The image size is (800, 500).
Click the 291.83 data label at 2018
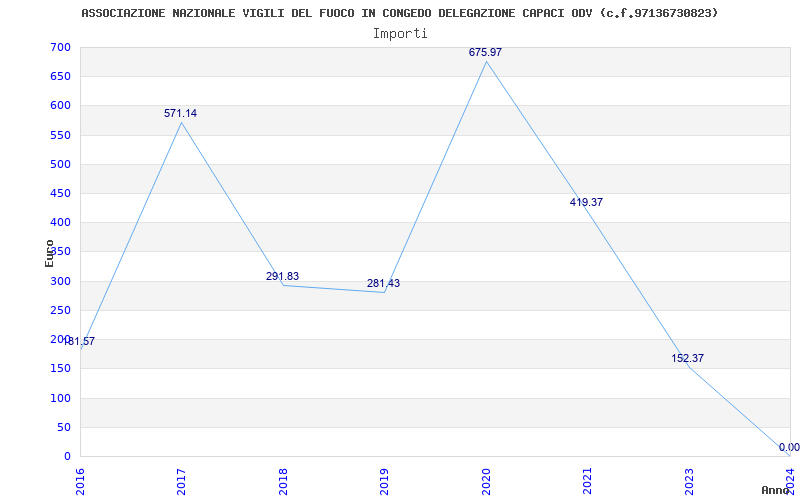[x=282, y=276]
